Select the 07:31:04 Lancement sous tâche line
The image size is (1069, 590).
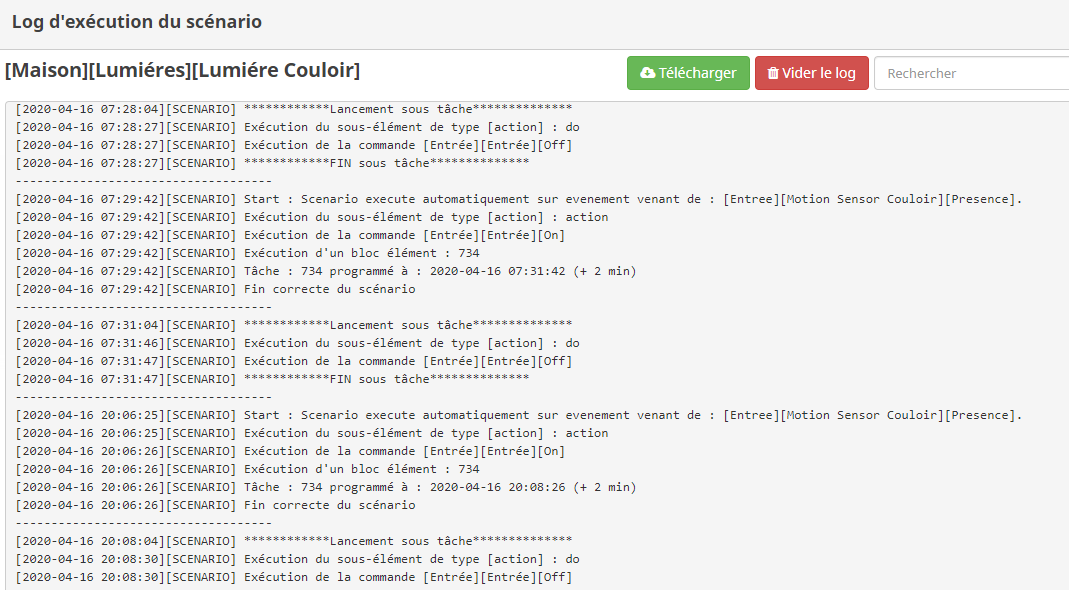tap(294, 325)
